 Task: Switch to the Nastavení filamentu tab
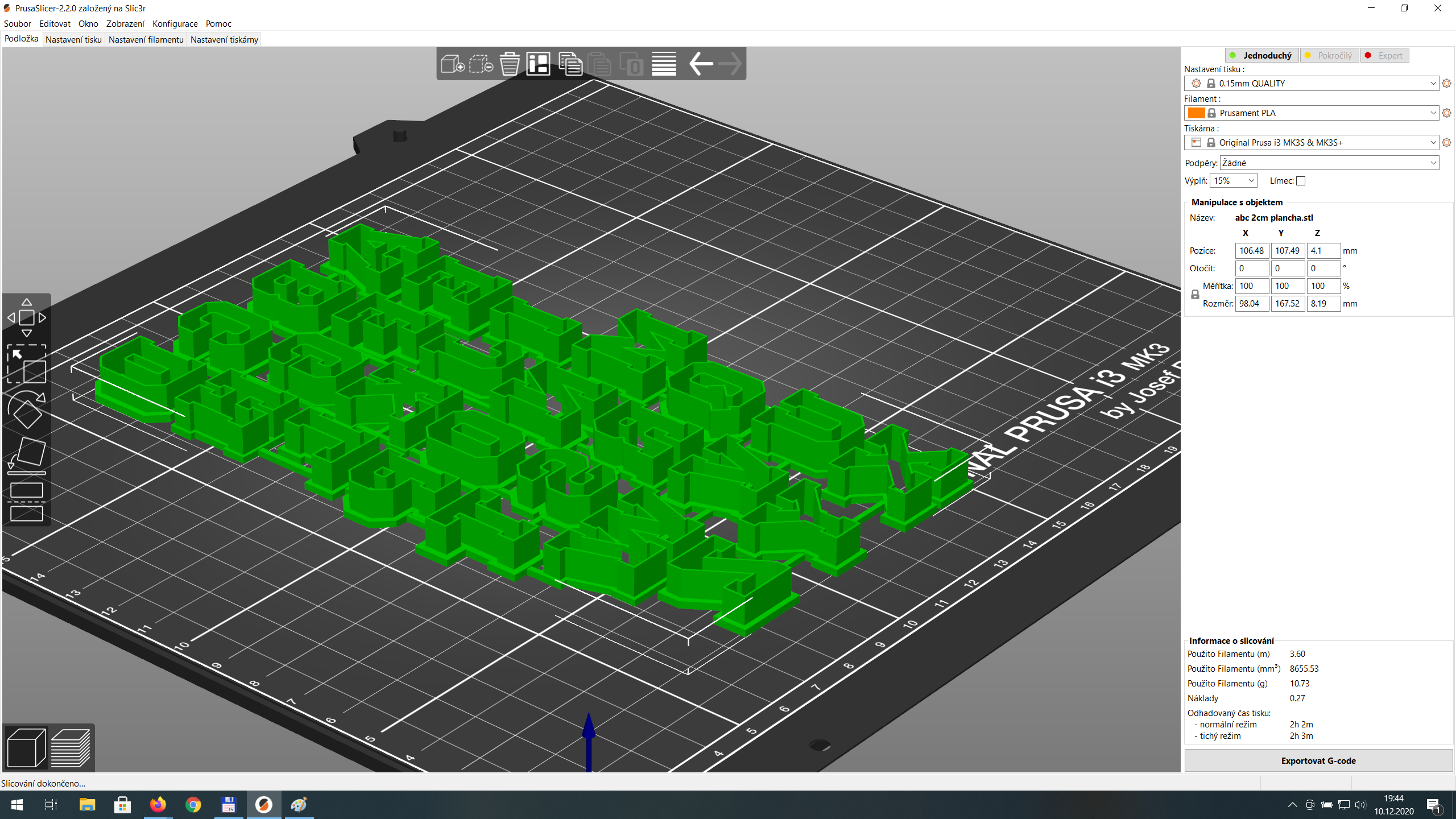146,39
